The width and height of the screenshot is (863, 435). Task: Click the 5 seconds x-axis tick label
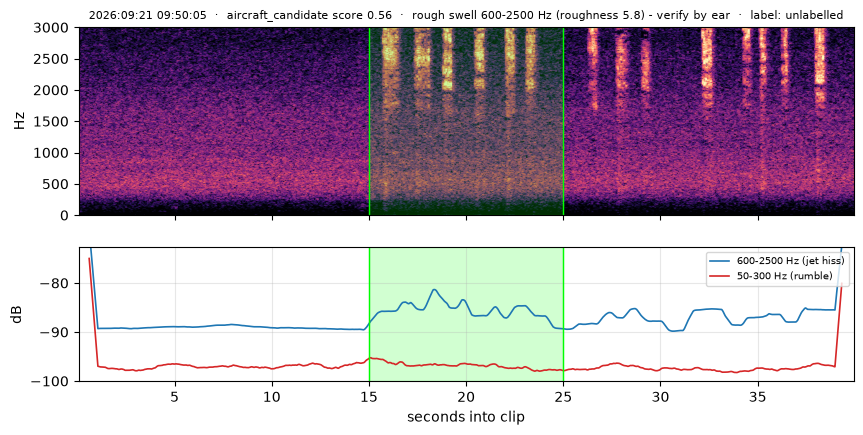point(175,396)
